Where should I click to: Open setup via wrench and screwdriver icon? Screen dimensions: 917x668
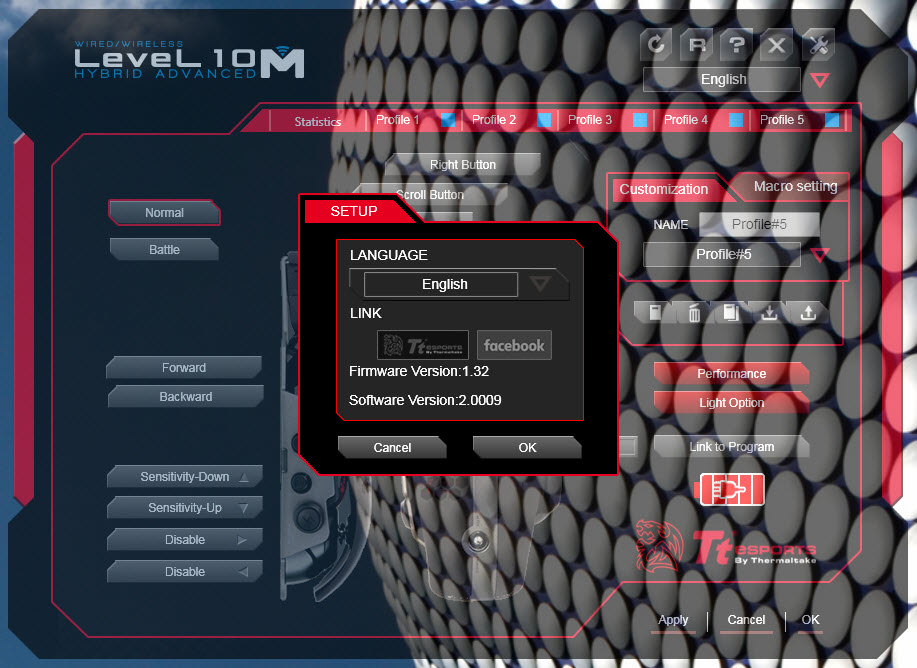[x=818, y=45]
